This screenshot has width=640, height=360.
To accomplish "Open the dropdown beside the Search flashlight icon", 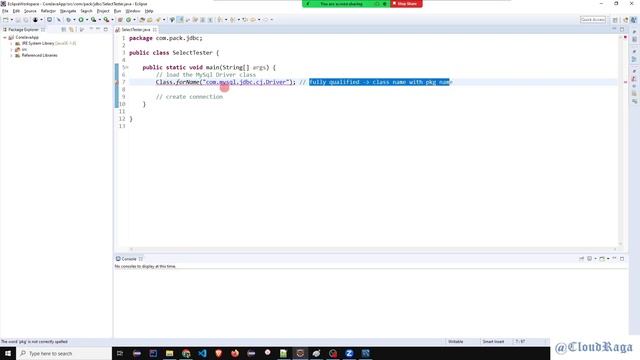I will [x=164, y=20].
